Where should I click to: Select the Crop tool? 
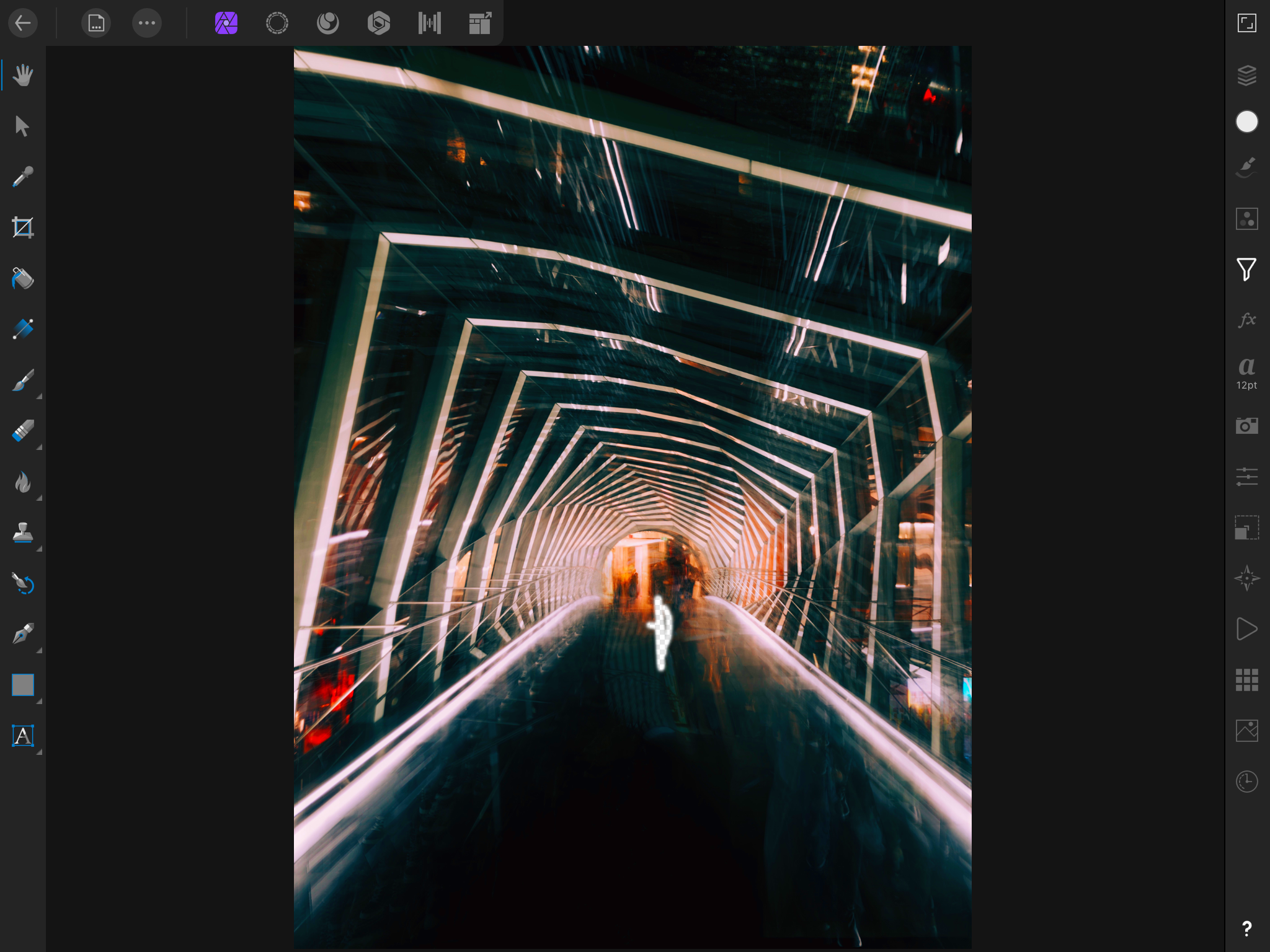[23, 228]
